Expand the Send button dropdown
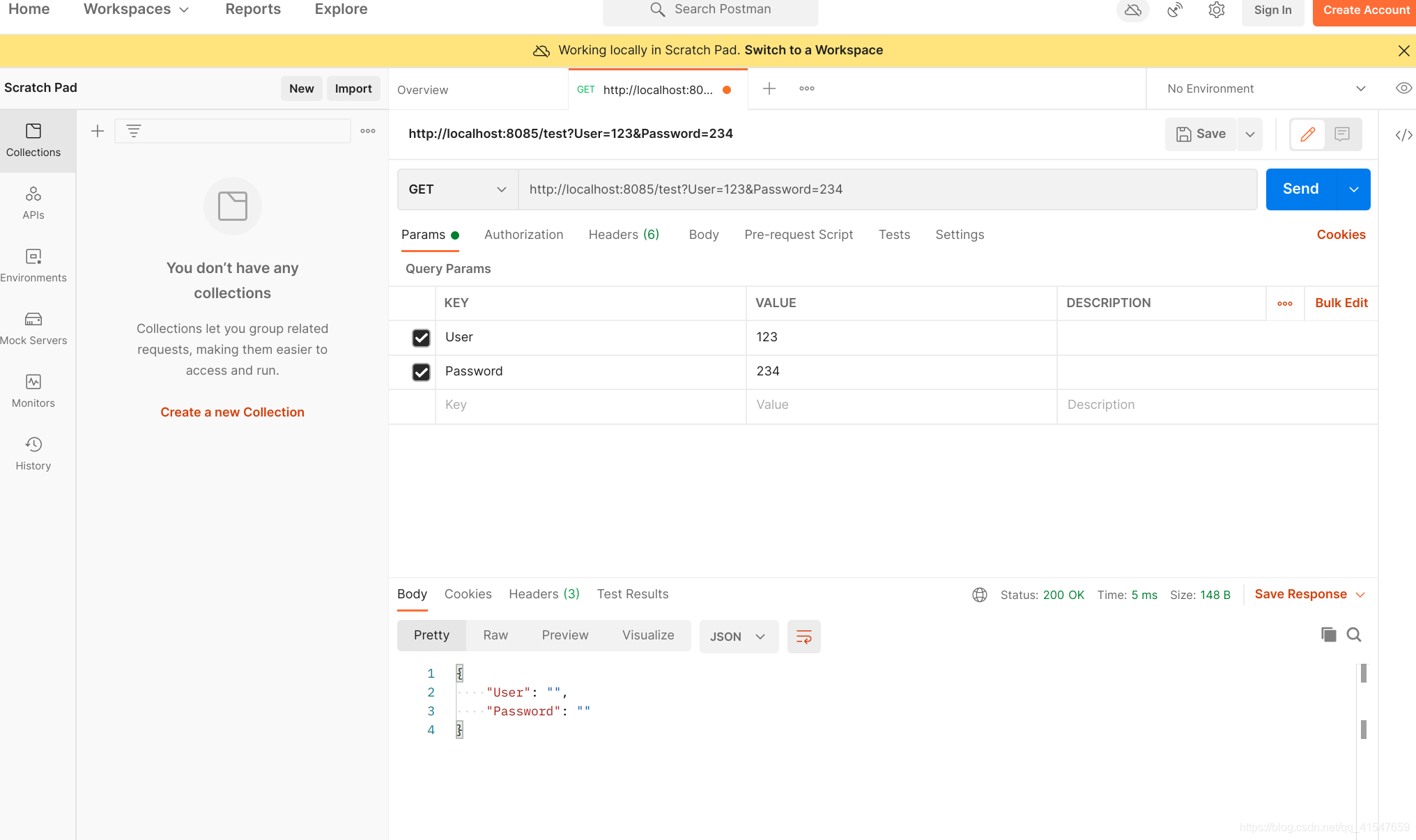Viewport: 1416px width, 840px height. coord(1353,189)
